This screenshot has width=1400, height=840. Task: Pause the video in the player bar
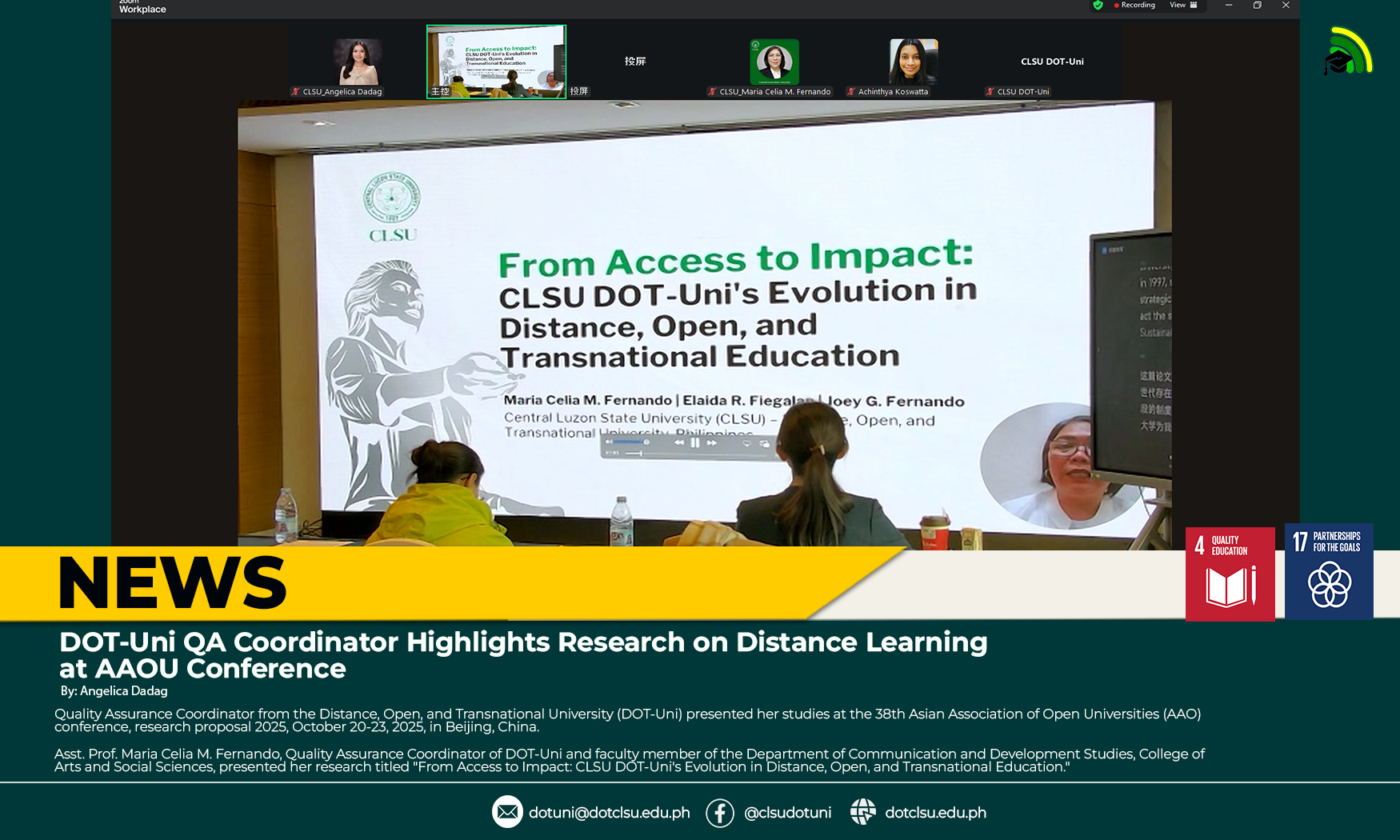[695, 442]
